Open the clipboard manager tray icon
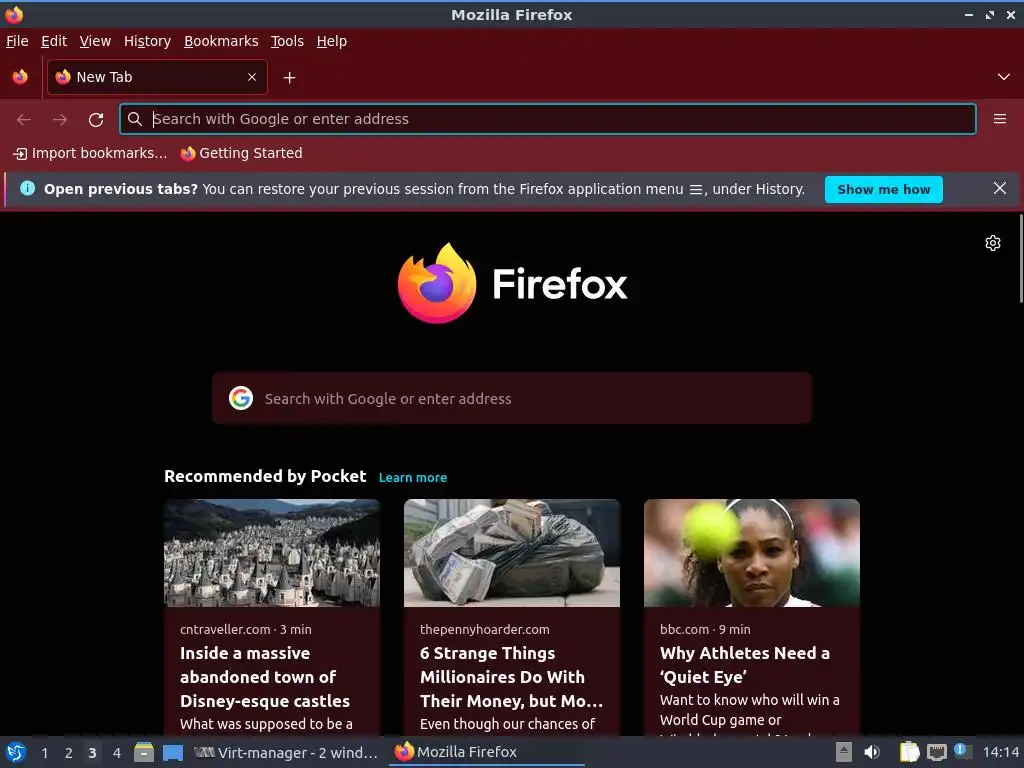This screenshot has width=1024, height=768. coord(909,752)
